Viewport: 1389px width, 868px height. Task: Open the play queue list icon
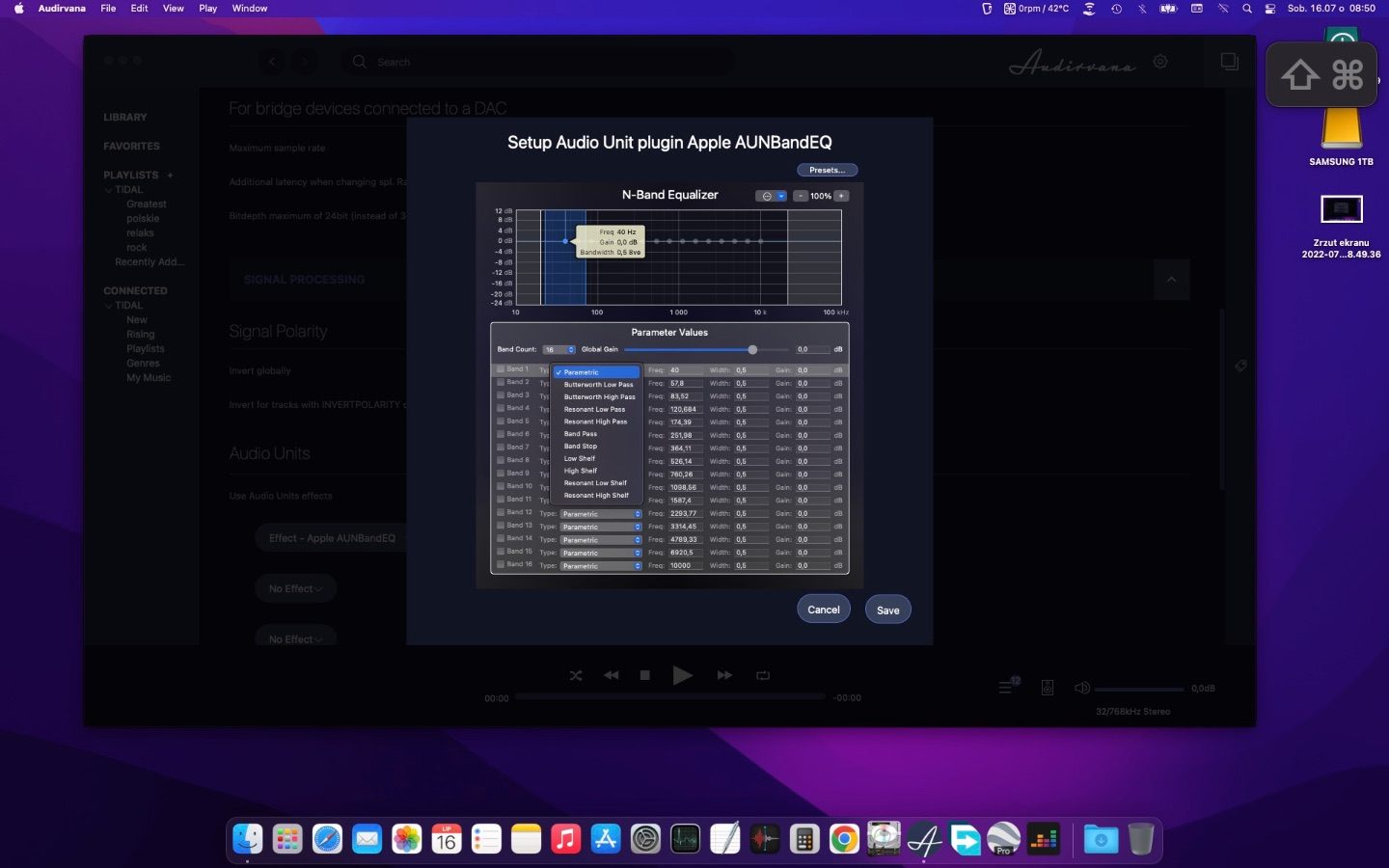1008,687
